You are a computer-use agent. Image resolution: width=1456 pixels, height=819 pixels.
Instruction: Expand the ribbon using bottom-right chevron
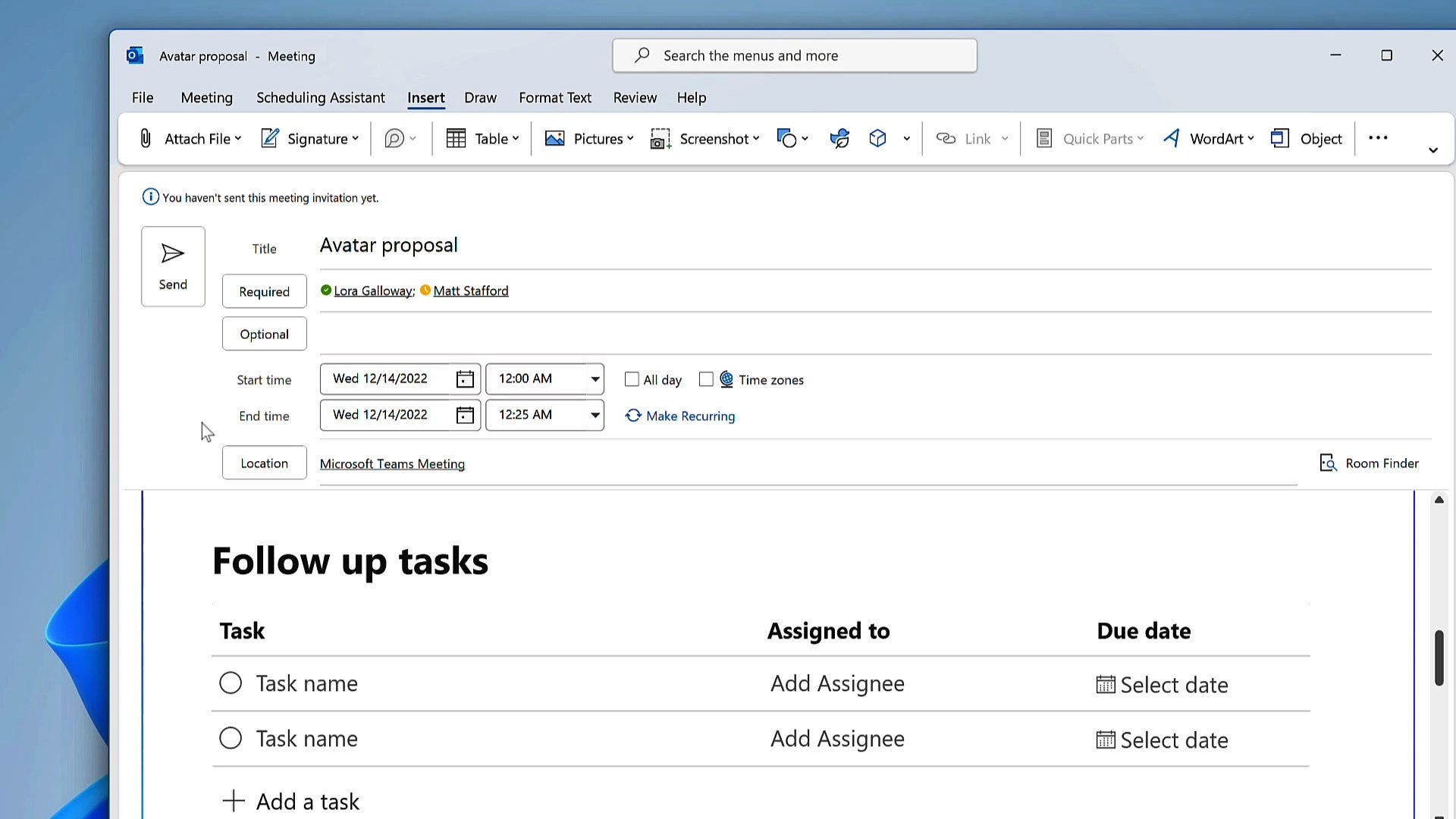[1432, 150]
